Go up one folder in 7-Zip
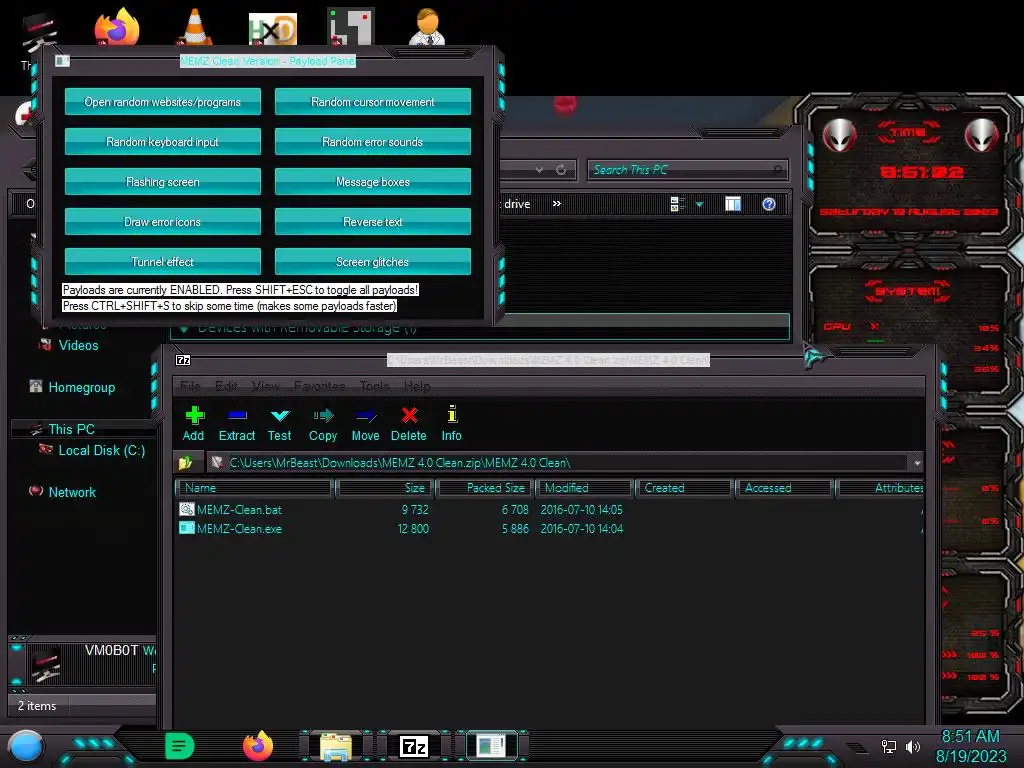This screenshot has width=1024, height=768. (185, 462)
